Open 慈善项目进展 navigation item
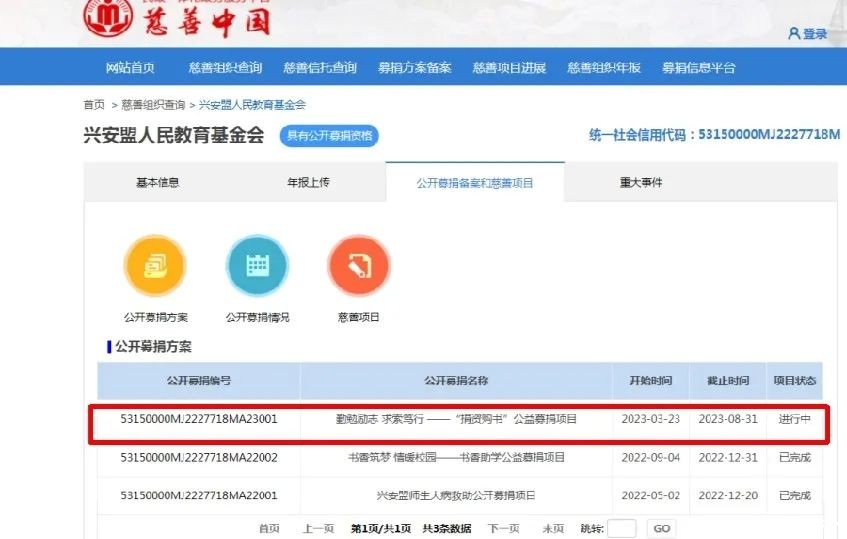The width and height of the screenshot is (847, 539). pos(509,68)
